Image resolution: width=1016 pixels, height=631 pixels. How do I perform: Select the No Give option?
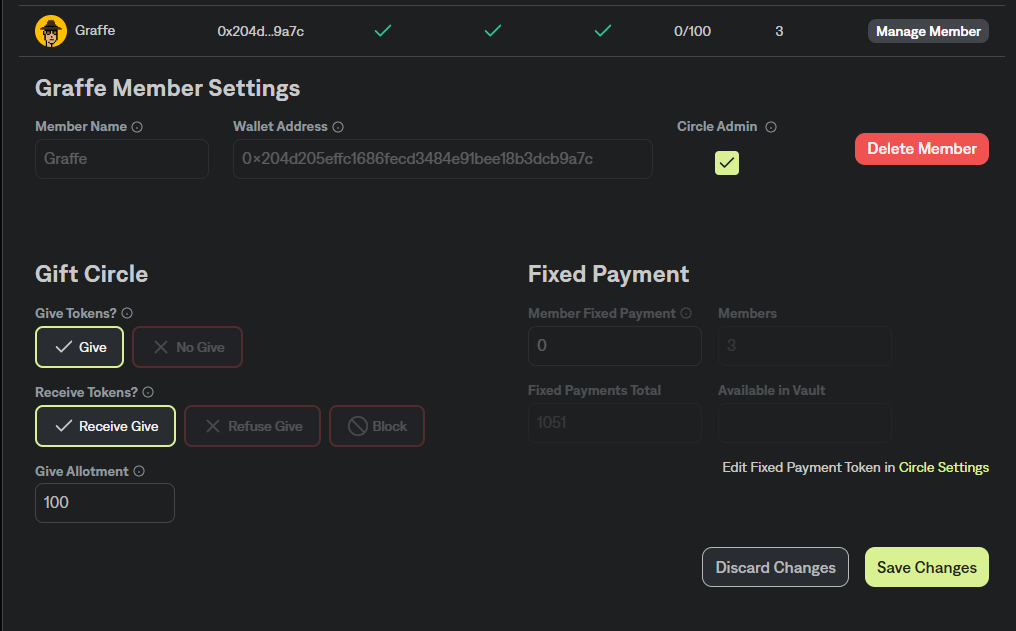click(x=188, y=347)
